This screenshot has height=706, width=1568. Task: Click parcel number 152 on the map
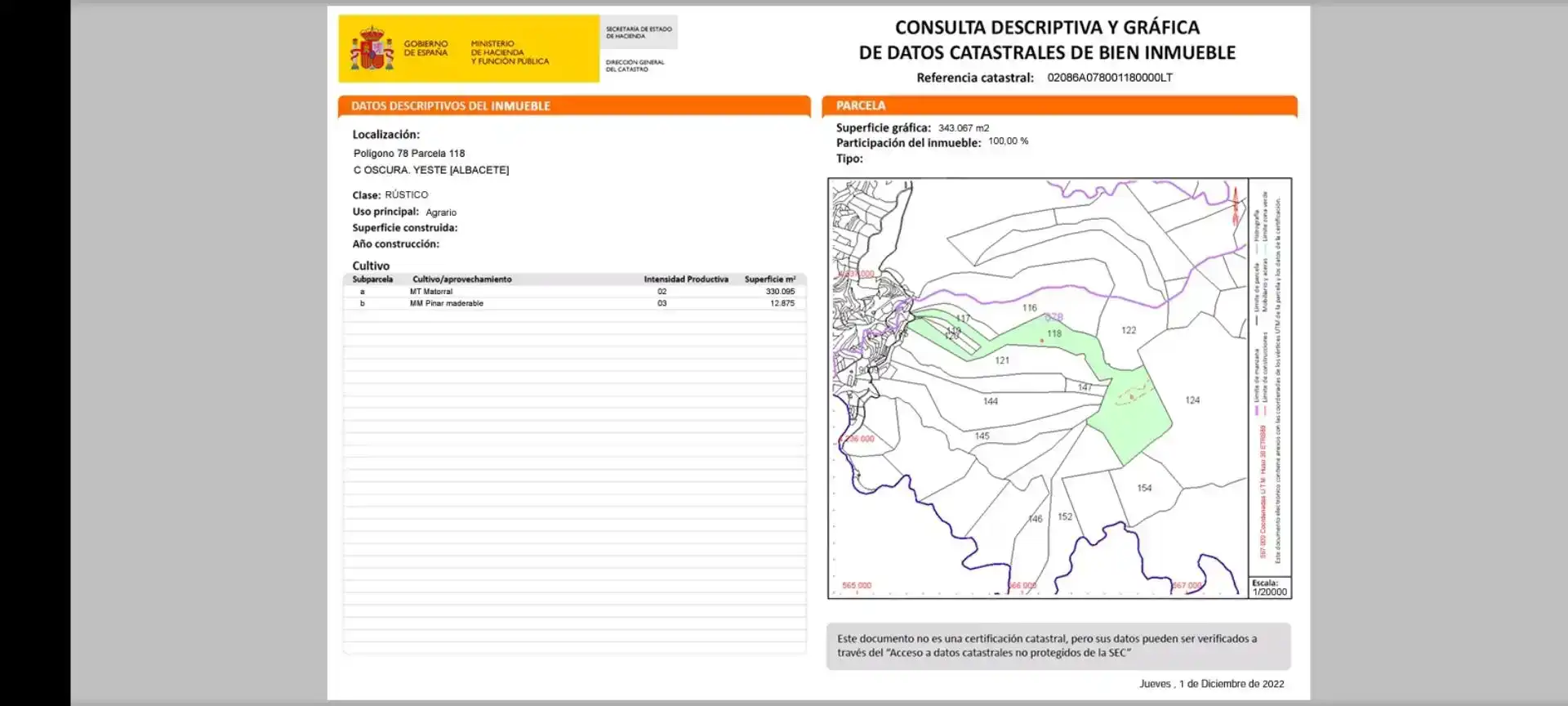(1065, 516)
